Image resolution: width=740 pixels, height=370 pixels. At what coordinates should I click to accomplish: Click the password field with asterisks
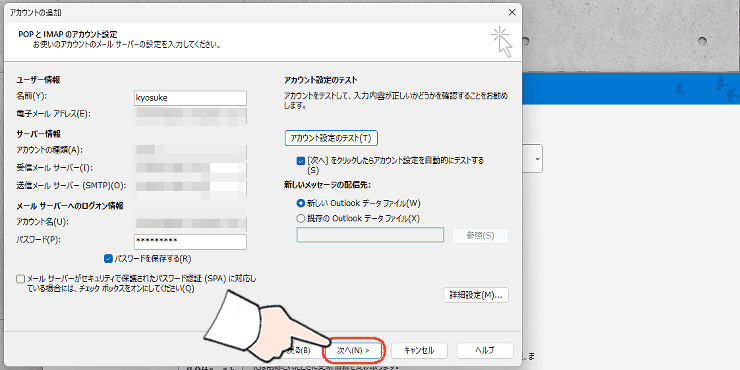pos(190,242)
